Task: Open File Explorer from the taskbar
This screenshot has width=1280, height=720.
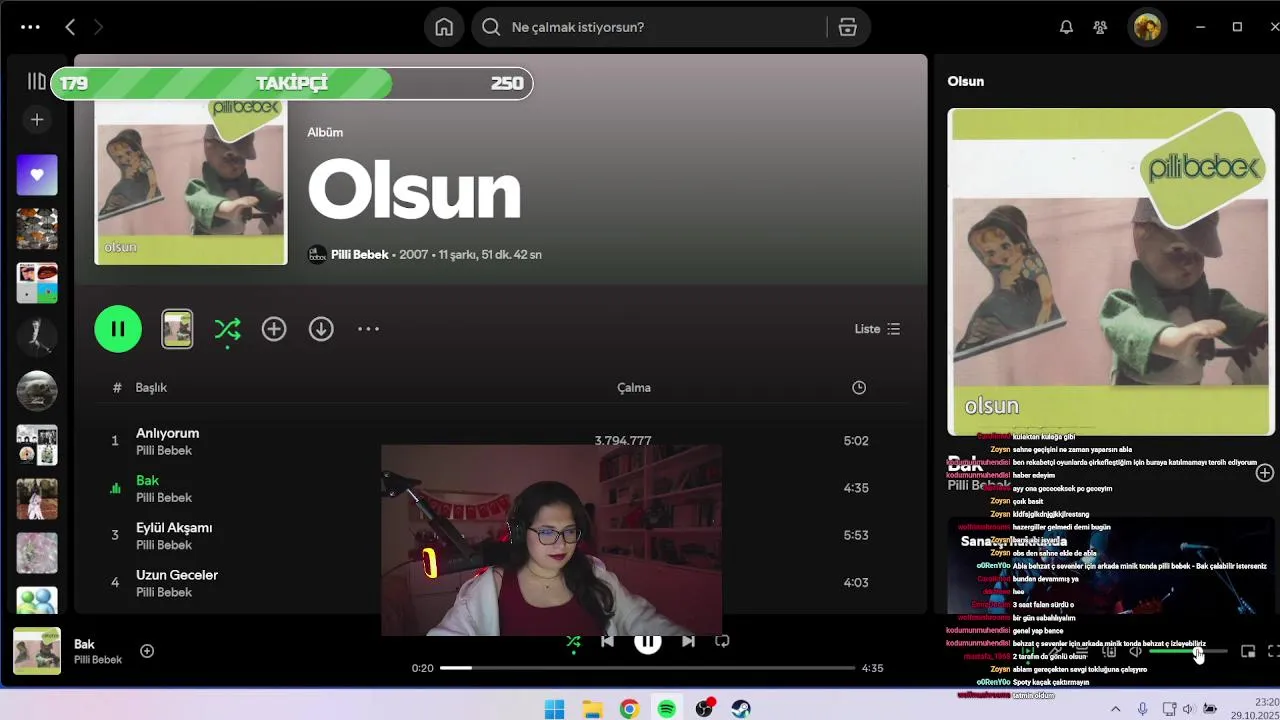Action: [592, 709]
